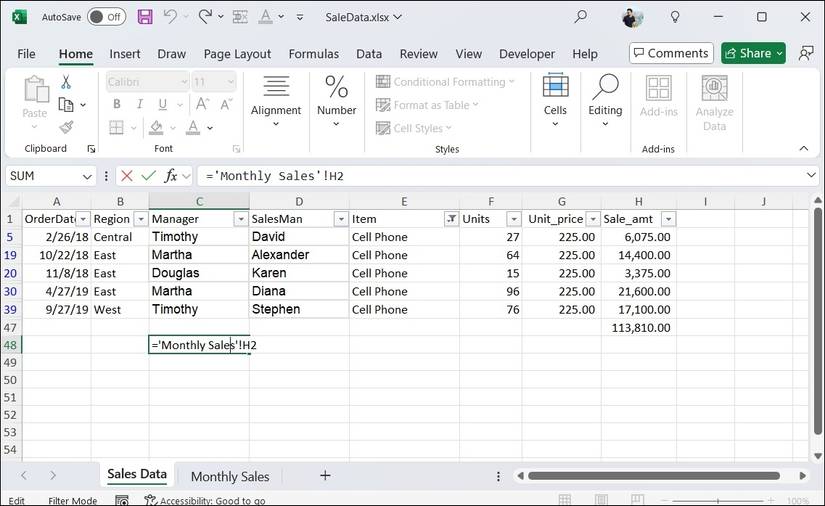
Task: Click the Analyze Data icon
Action: (715, 87)
